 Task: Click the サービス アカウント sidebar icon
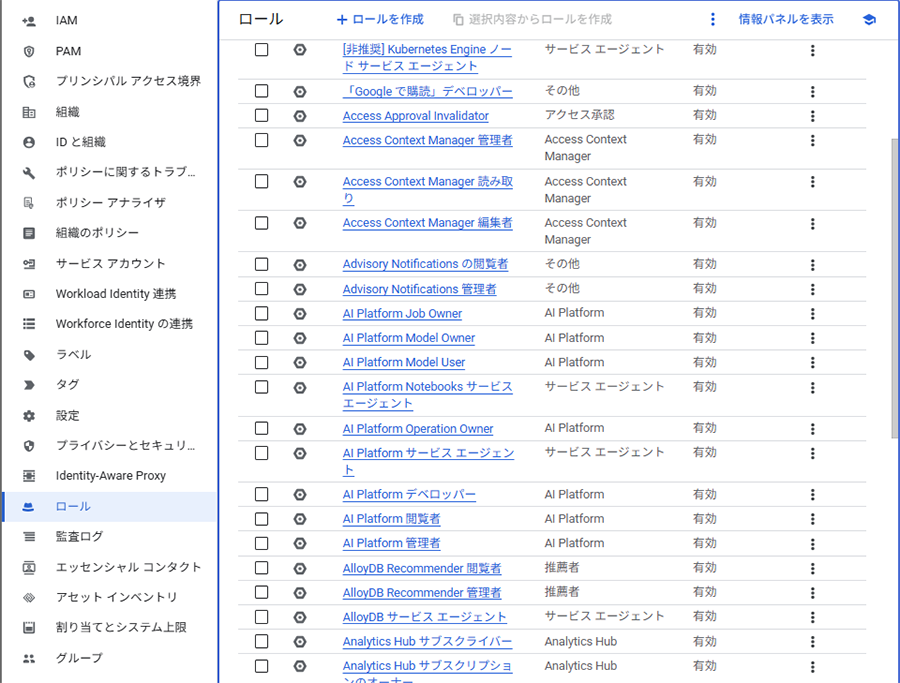click(29, 264)
